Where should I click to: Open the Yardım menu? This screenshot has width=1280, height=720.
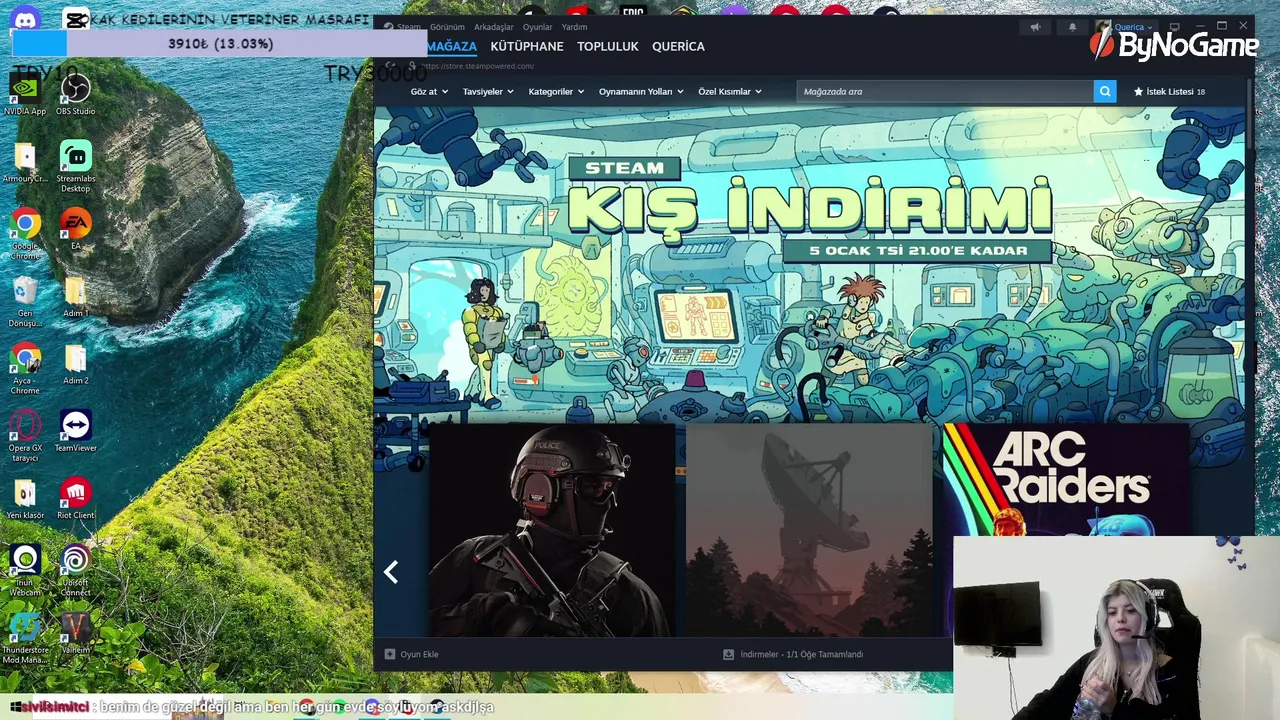[x=574, y=27]
